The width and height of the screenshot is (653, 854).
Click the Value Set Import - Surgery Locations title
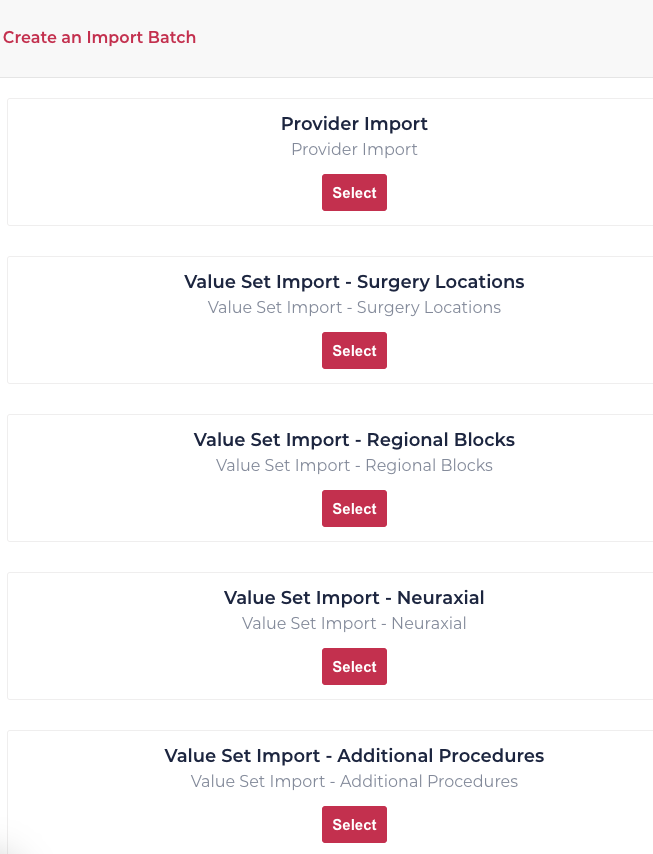click(x=354, y=281)
